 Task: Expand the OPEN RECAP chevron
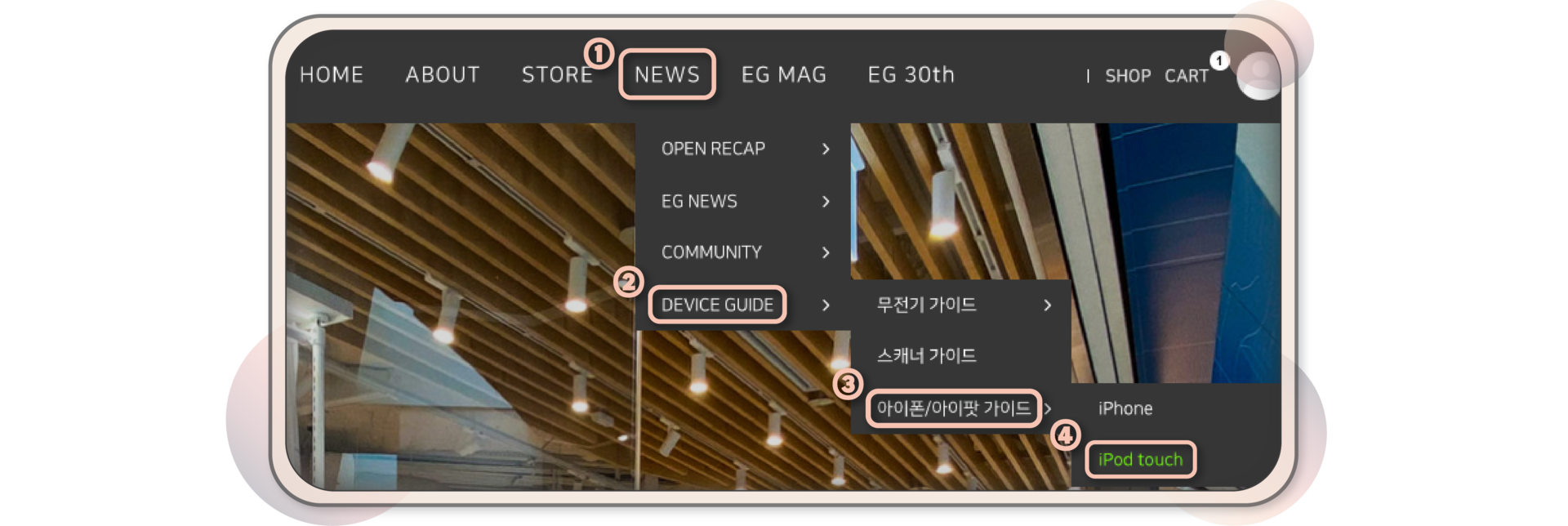point(826,149)
